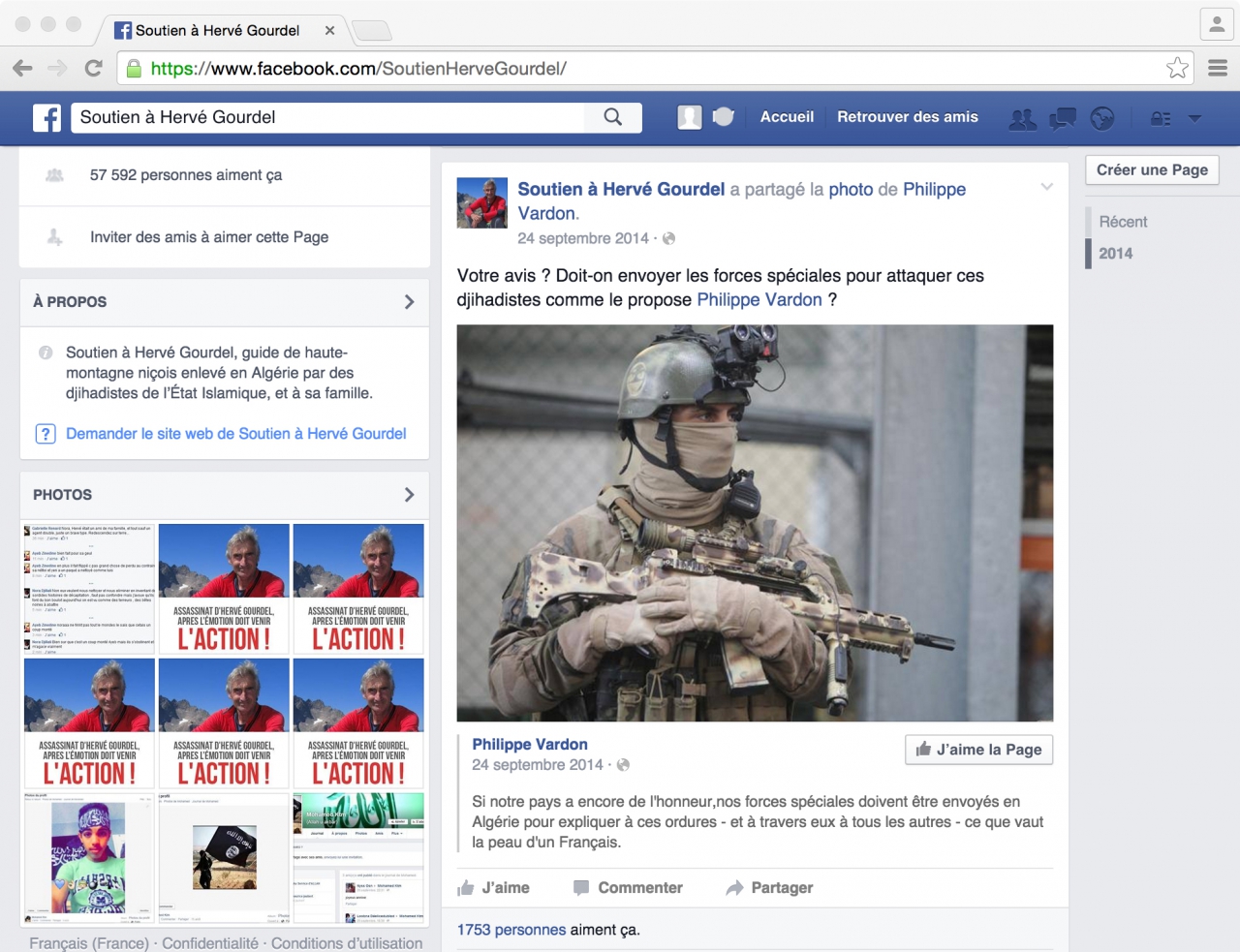Screen dimensions: 1240x952
Task: Open the selfie photo thumbnail in Photos
Action: coord(89,858)
